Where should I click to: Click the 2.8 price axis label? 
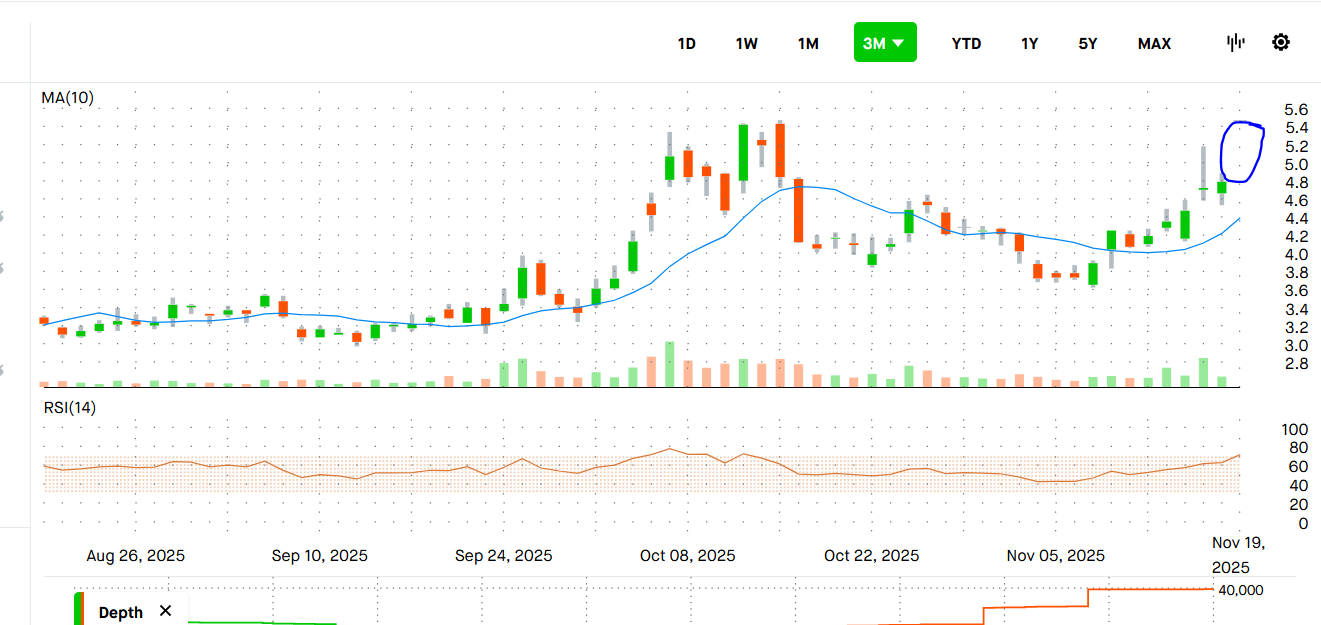point(1296,363)
